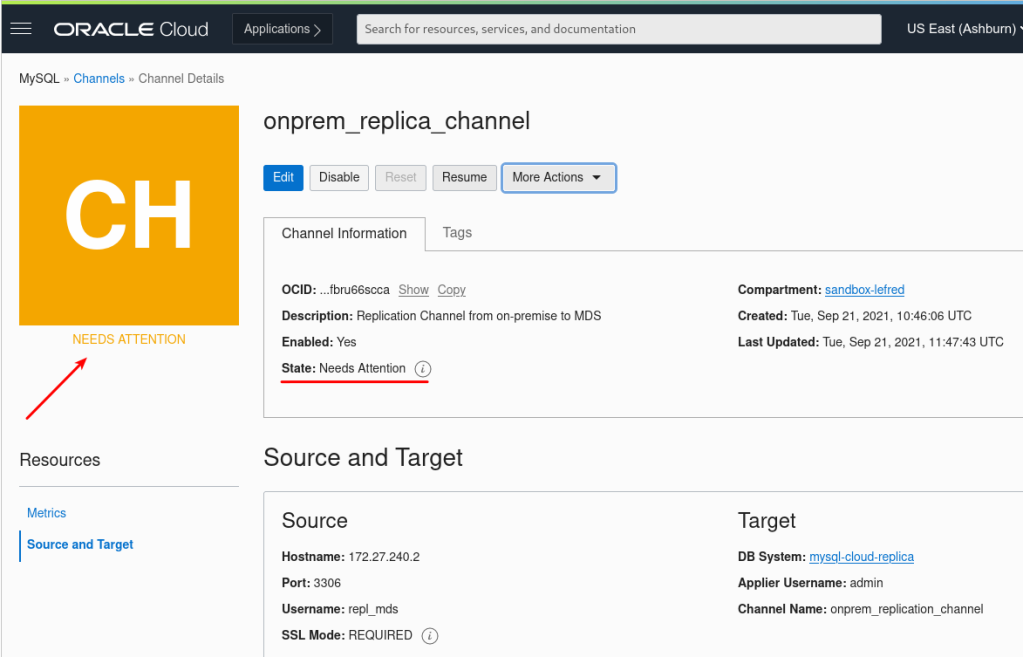Select the Channel Information tab
The image size is (1023, 657).
(344, 233)
